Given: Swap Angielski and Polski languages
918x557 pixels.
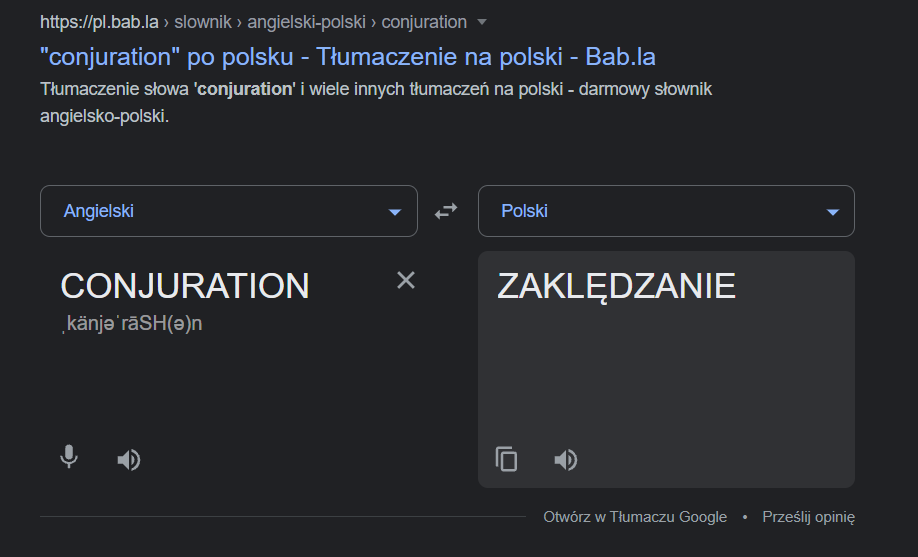Looking at the screenshot, I should (446, 211).
